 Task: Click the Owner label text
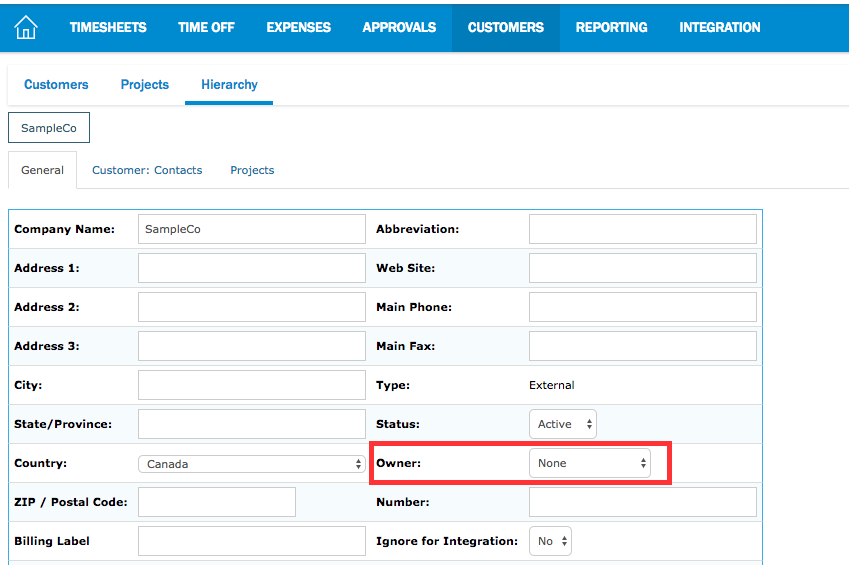(x=399, y=463)
